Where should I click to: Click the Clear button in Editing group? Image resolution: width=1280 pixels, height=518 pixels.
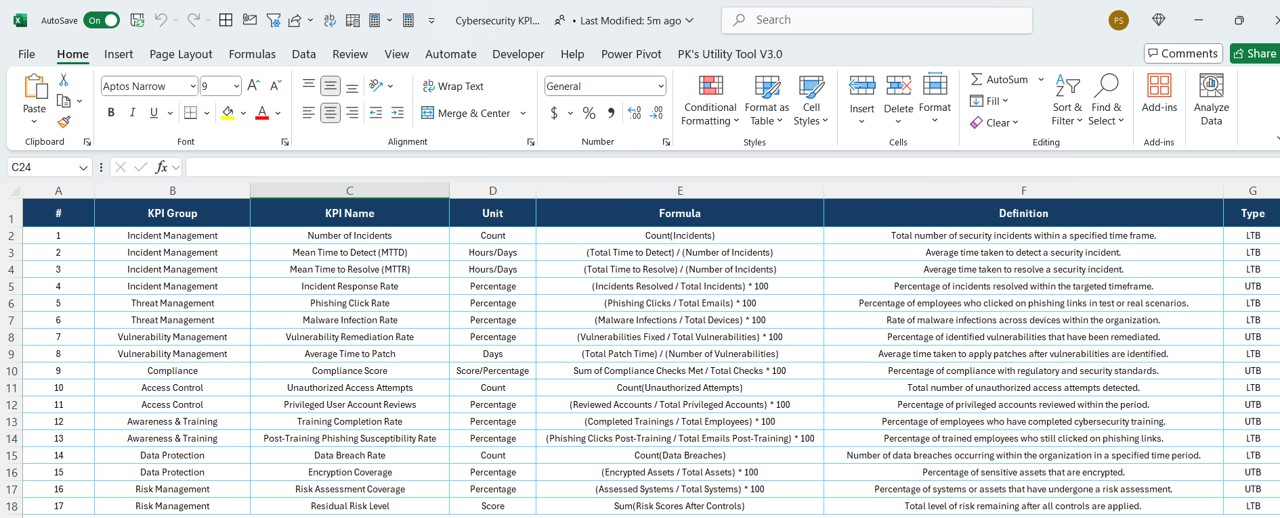pyautogui.click(x=994, y=122)
